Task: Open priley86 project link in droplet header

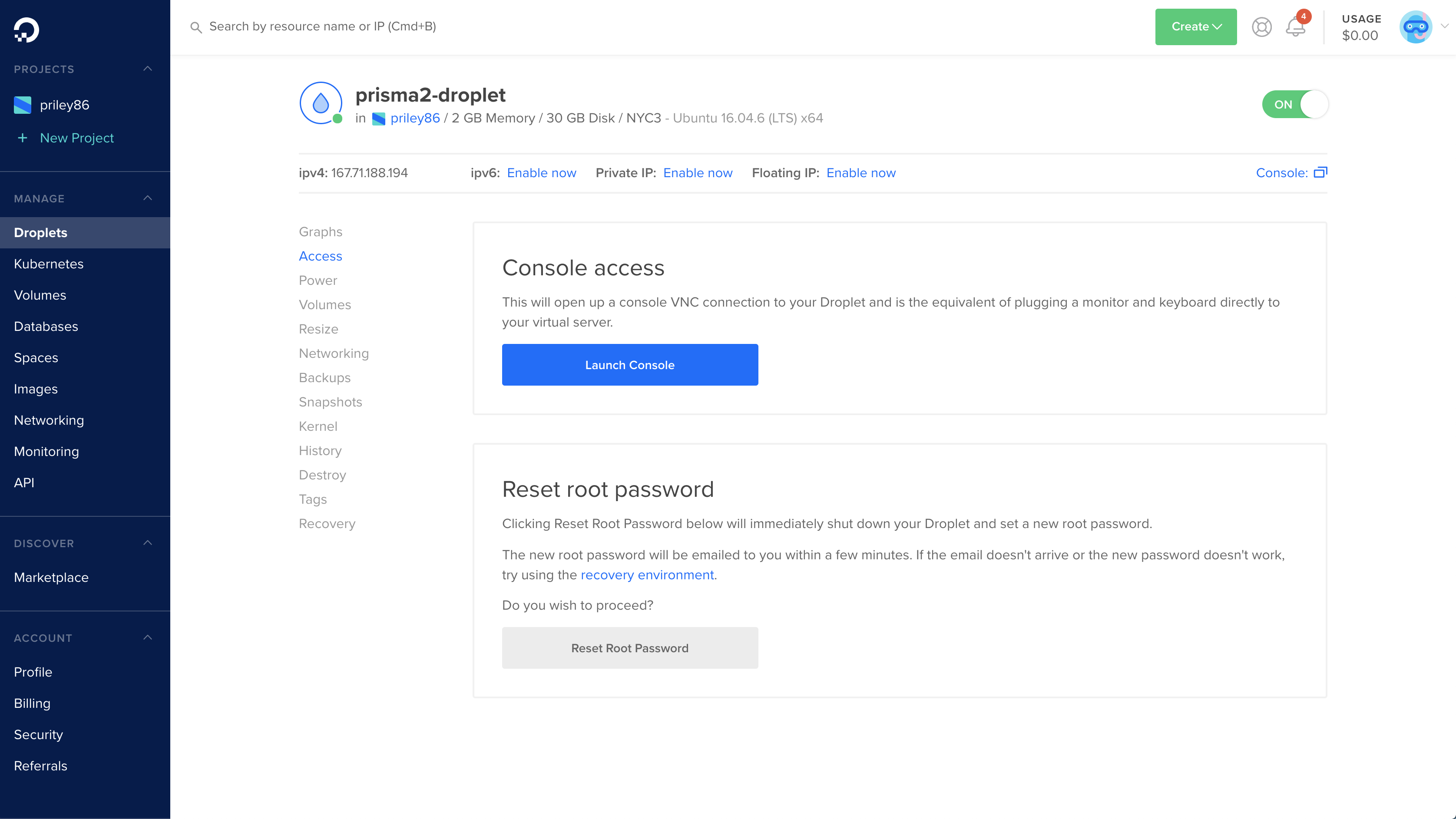Action: click(x=415, y=118)
